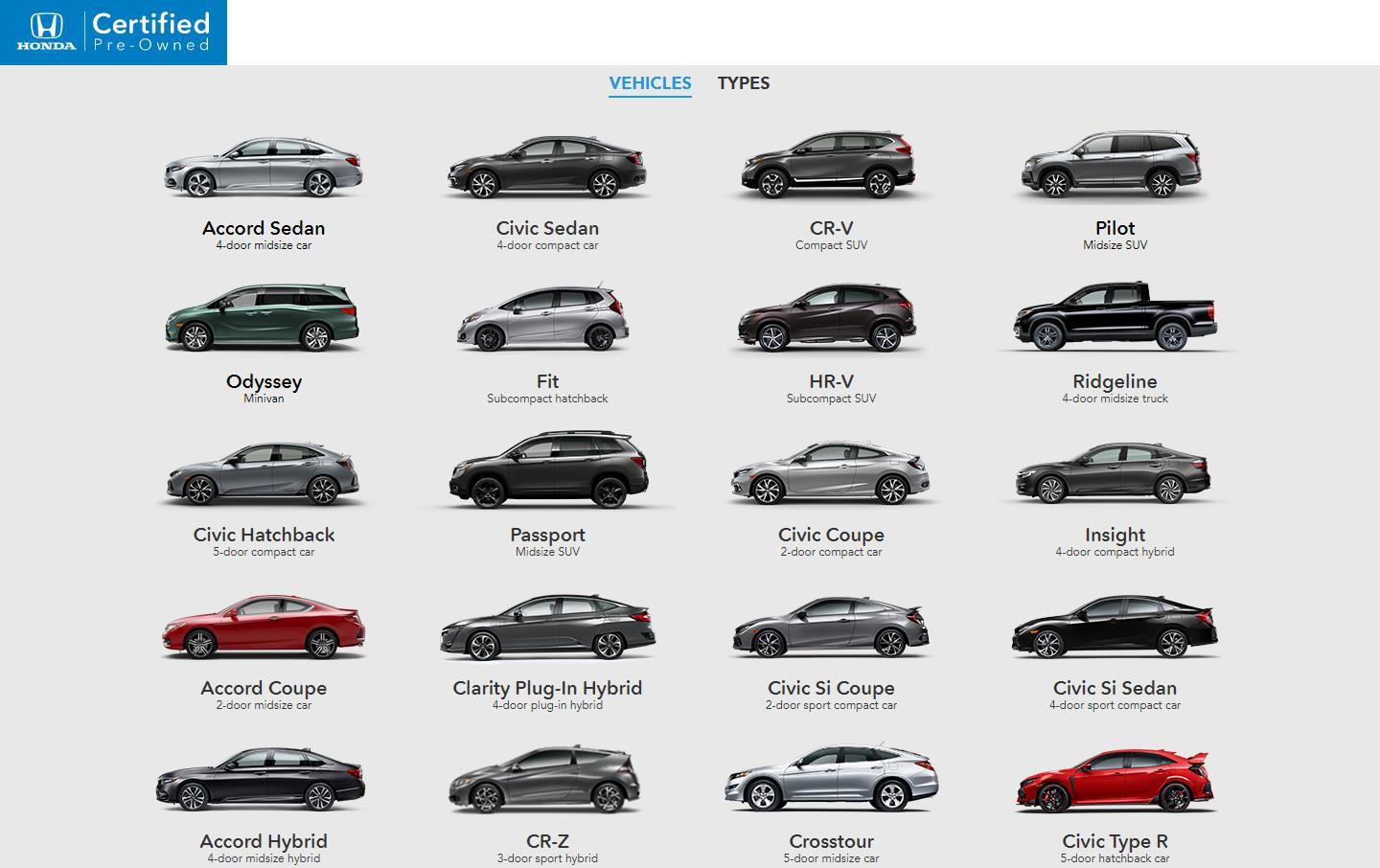Select the Civic Hatchback car image
Viewport: 1380px width, 868px height.
tap(264, 473)
